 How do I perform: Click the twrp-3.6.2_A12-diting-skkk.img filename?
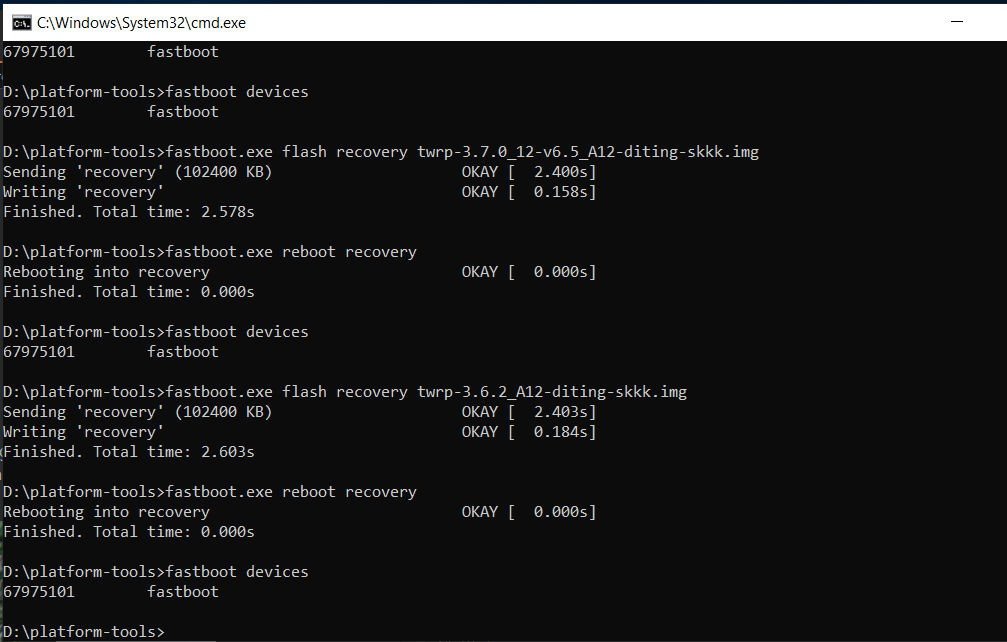pyautogui.click(x=552, y=392)
